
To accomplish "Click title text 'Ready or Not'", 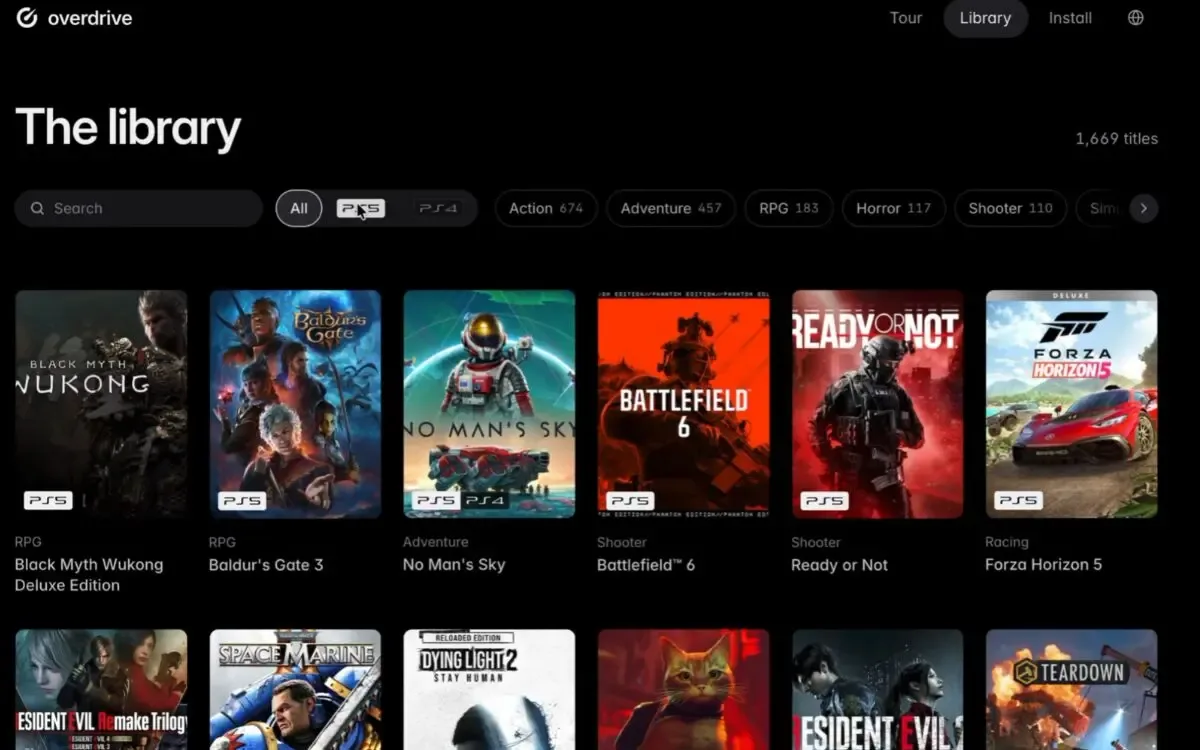I will (x=839, y=565).
